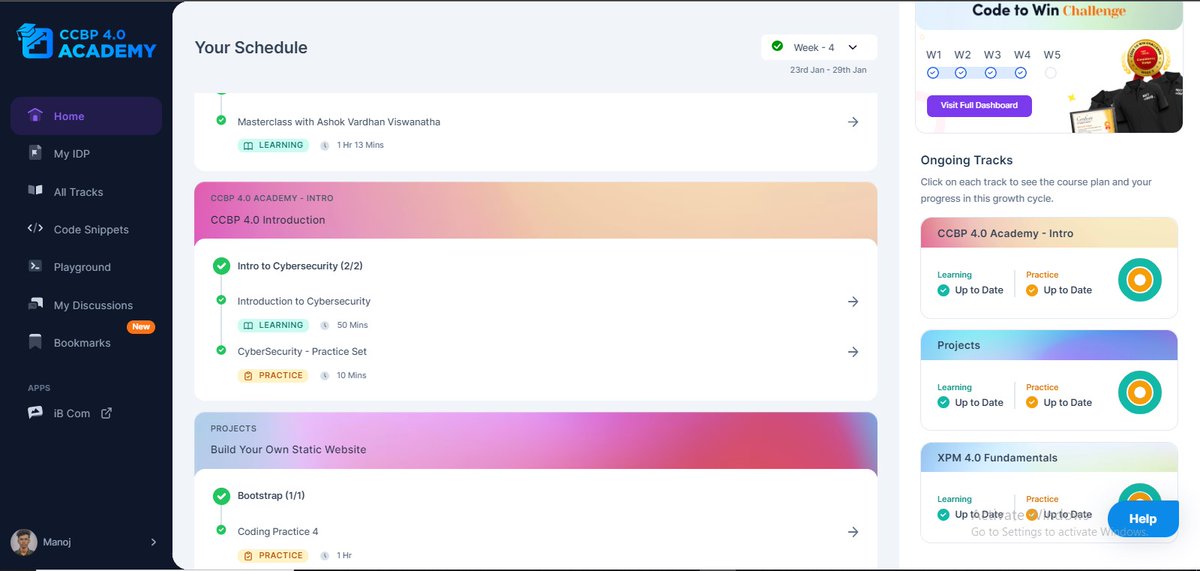The image size is (1200, 571).
Task: Select the W3 completed week checkmark
Action: (991, 73)
